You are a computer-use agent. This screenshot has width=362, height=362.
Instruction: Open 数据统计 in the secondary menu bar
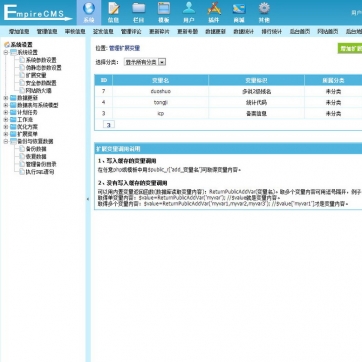click(243, 32)
